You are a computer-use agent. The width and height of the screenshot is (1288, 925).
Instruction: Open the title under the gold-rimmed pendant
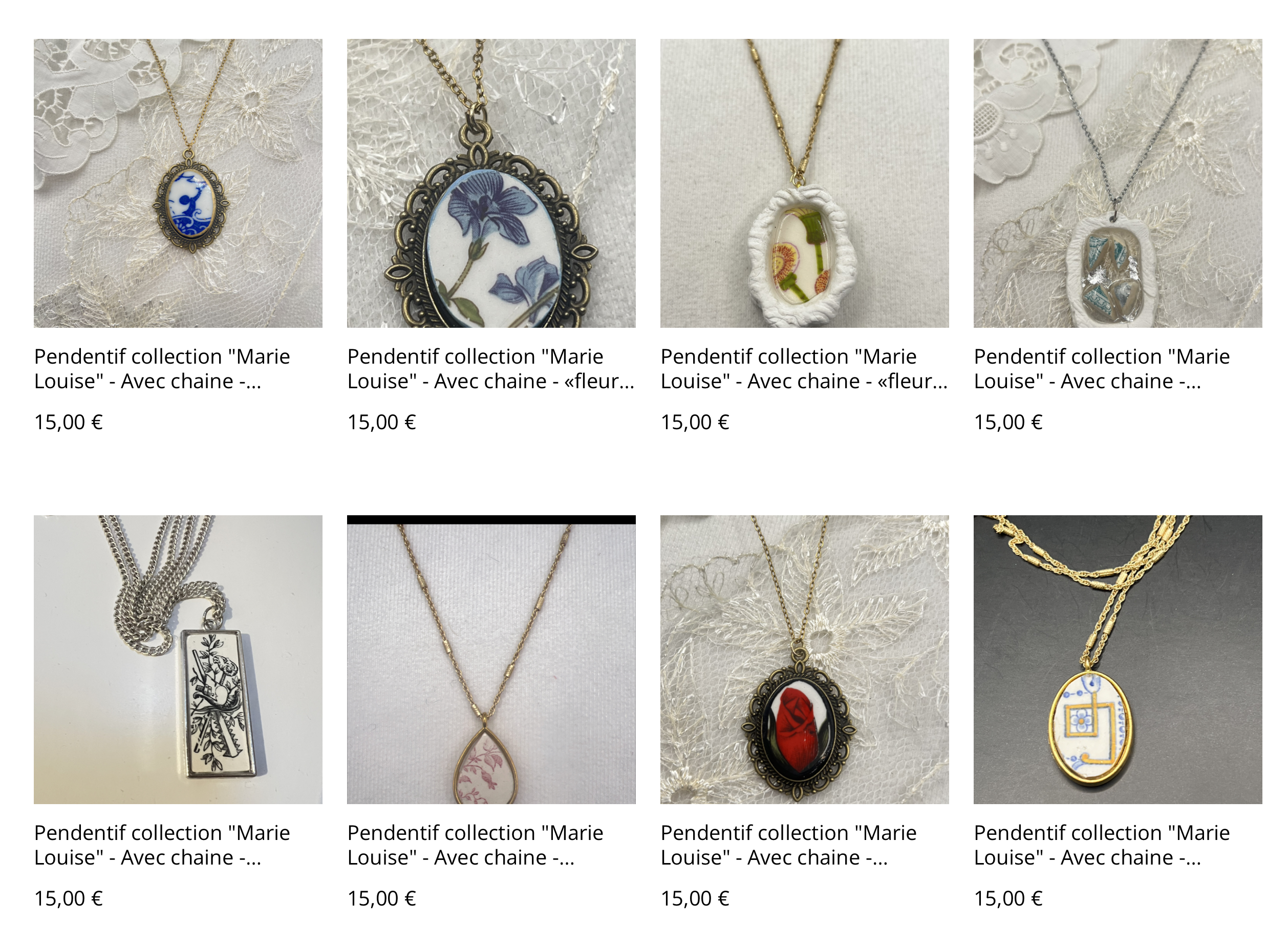coord(1102,845)
